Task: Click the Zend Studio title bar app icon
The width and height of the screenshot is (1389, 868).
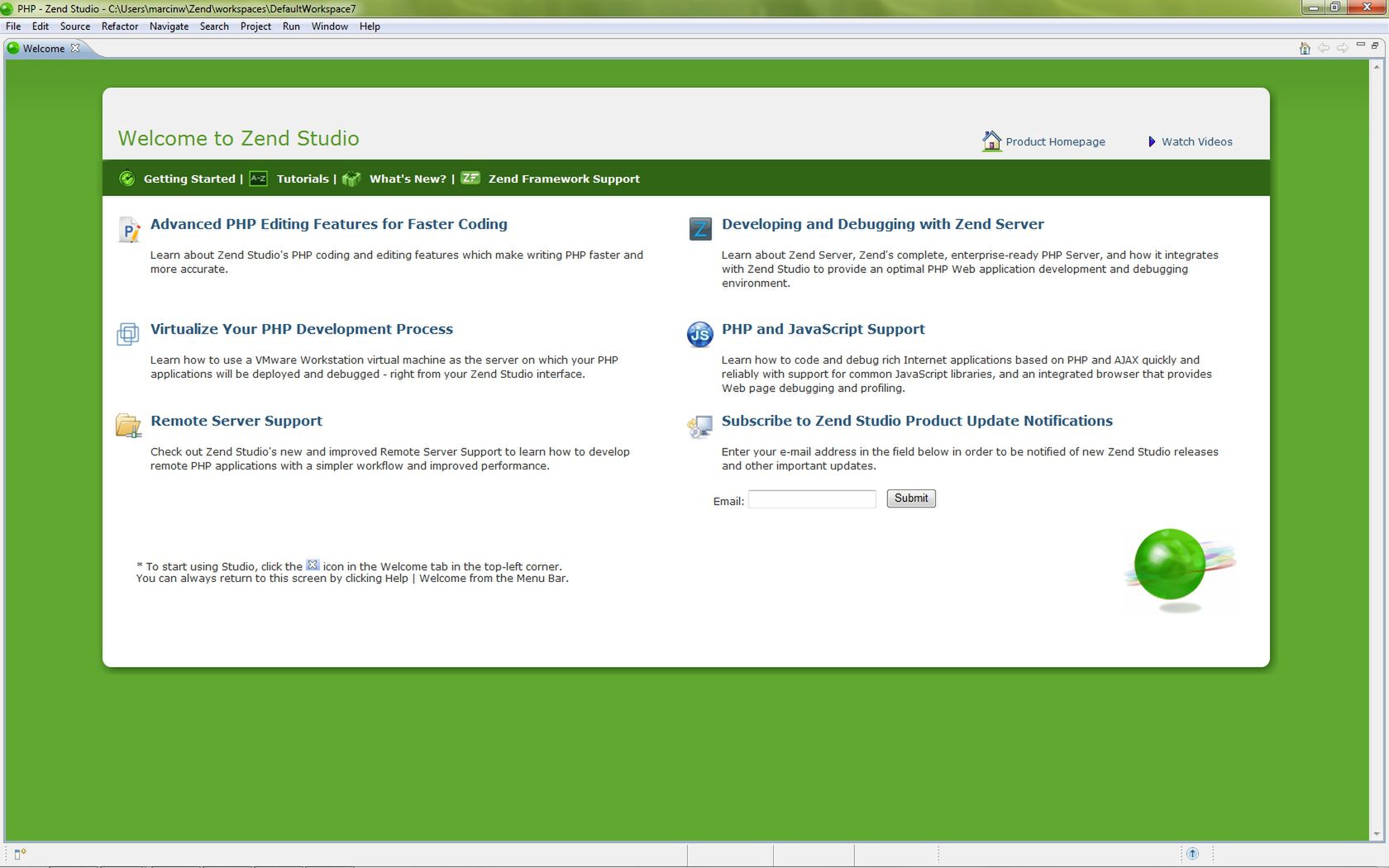Action: [7, 8]
